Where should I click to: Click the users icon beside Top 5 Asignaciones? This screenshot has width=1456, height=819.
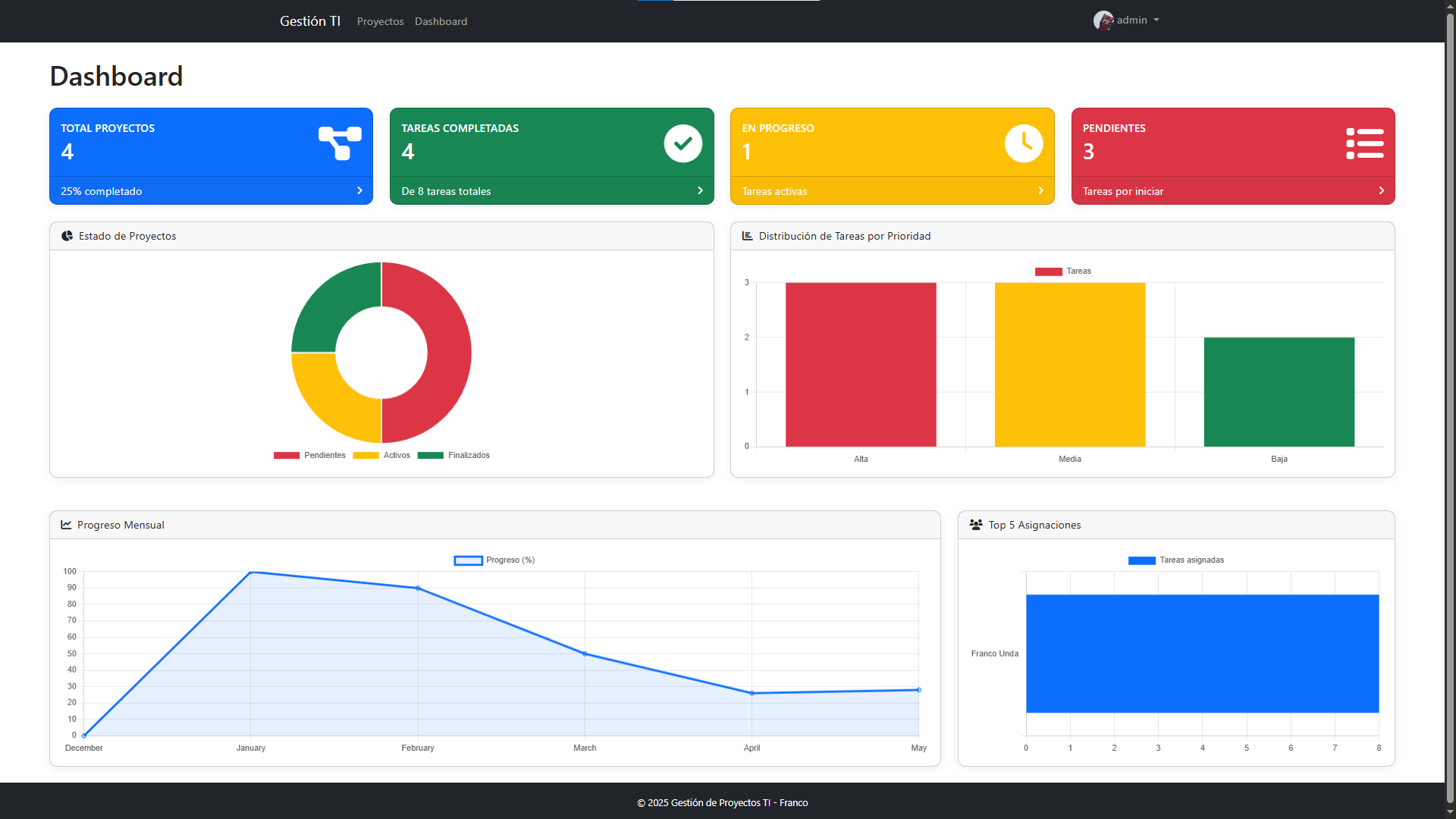pos(976,525)
